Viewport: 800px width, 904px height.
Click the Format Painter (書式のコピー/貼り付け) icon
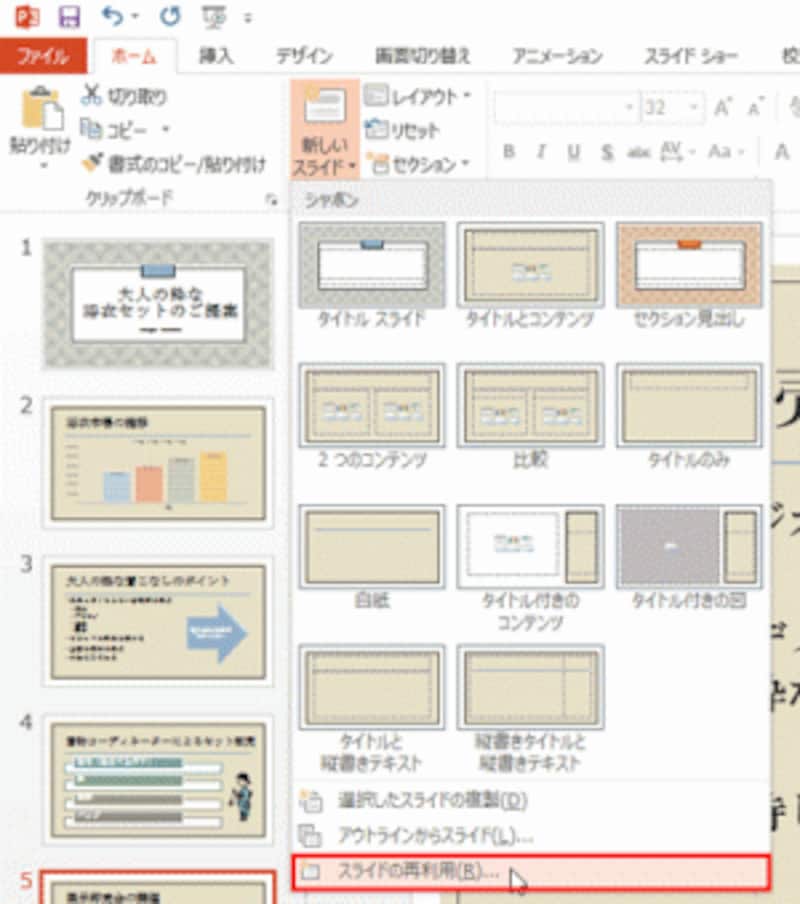(92, 163)
